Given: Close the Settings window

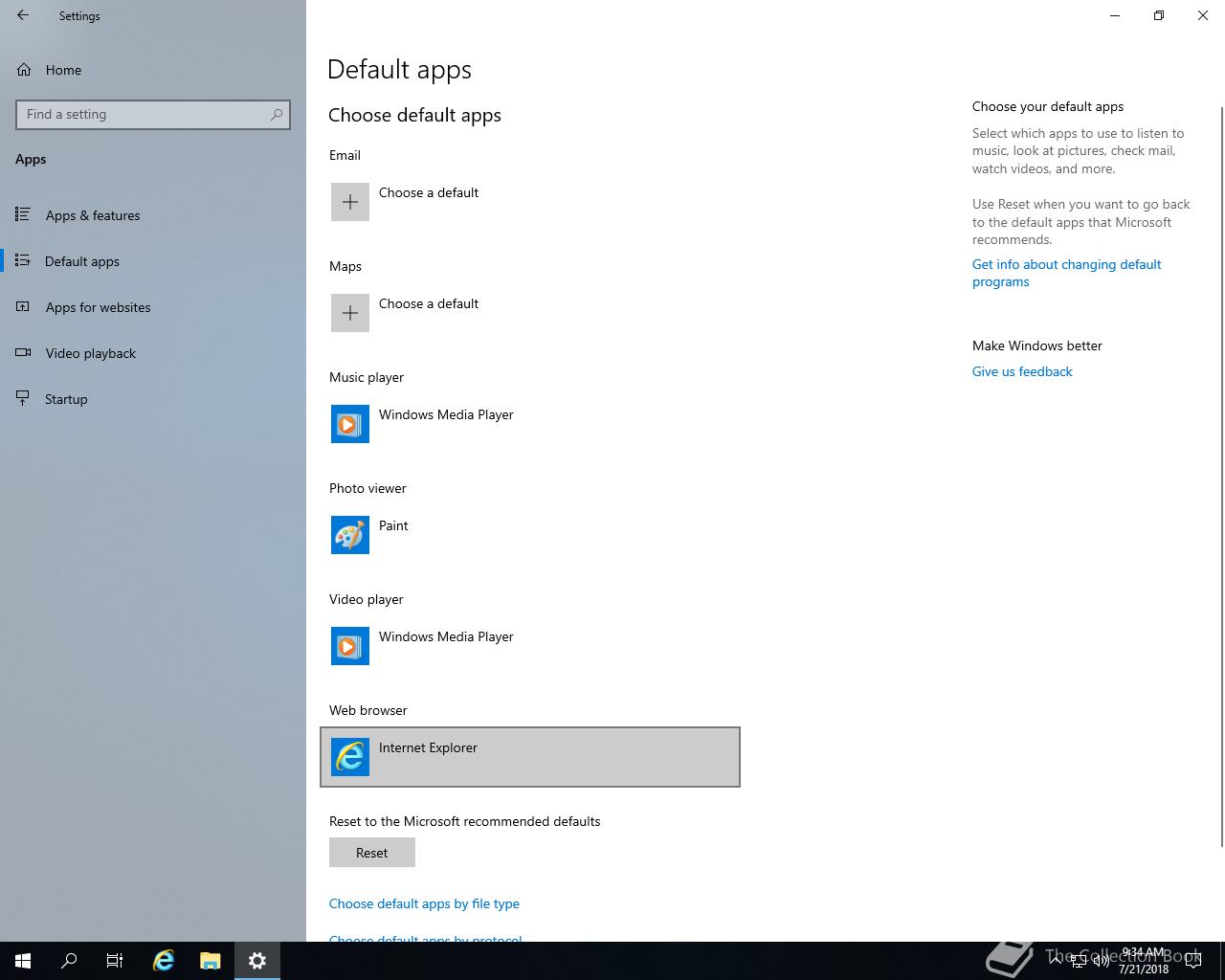Looking at the screenshot, I should click(1203, 15).
